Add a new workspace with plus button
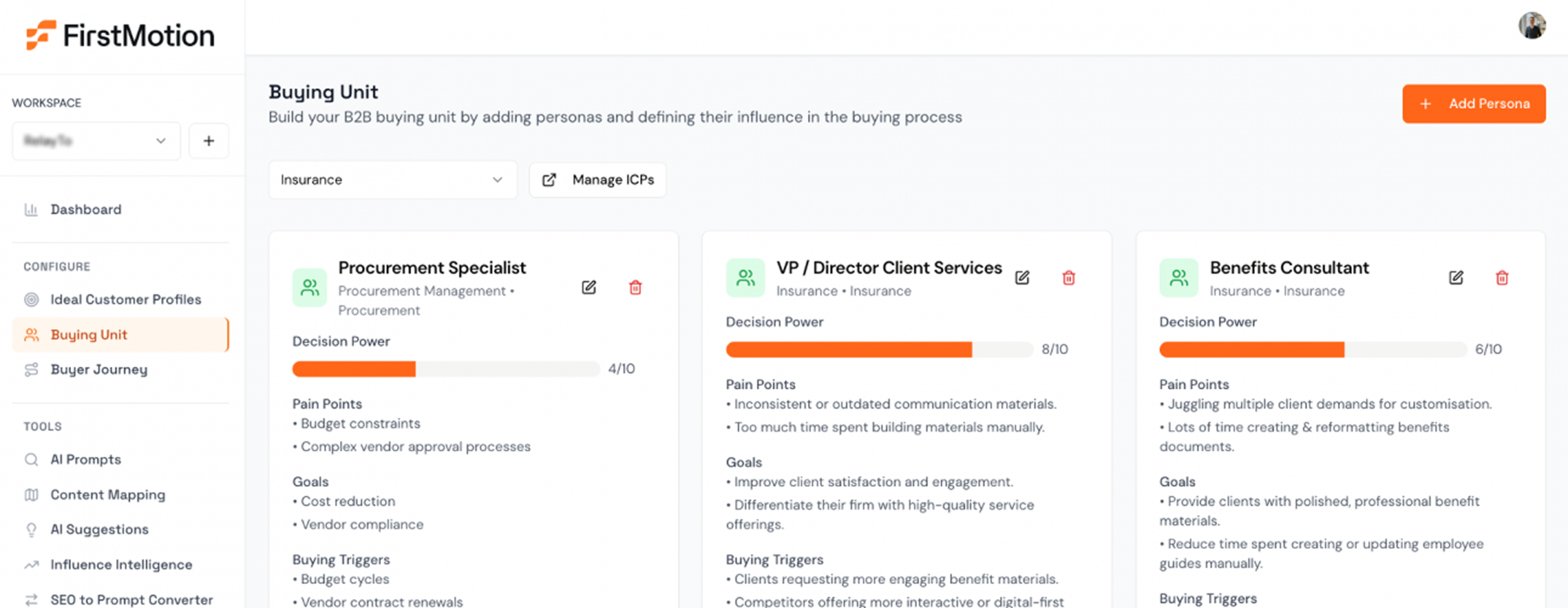Viewport: 1568px width, 608px height. pyautogui.click(x=209, y=140)
